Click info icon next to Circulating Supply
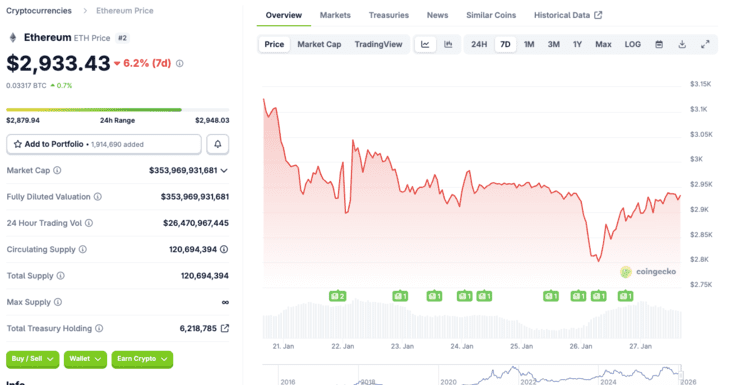Image resolution: width=750 pixels, height=385 pixels. pos(83,249)
